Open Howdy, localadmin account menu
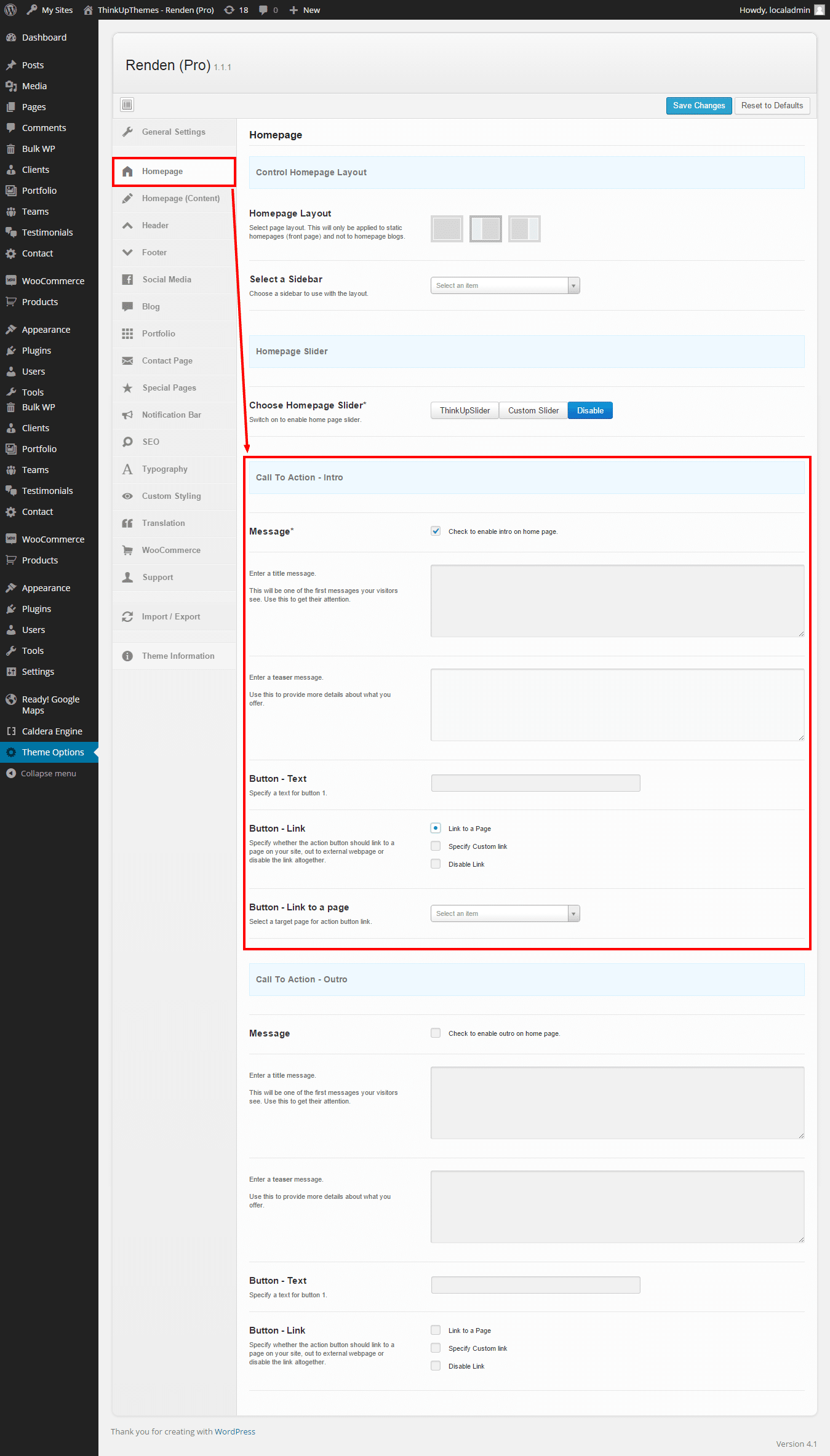This screenshot has width=830, height=1456. pyautogui.click(x=781, y=10)
